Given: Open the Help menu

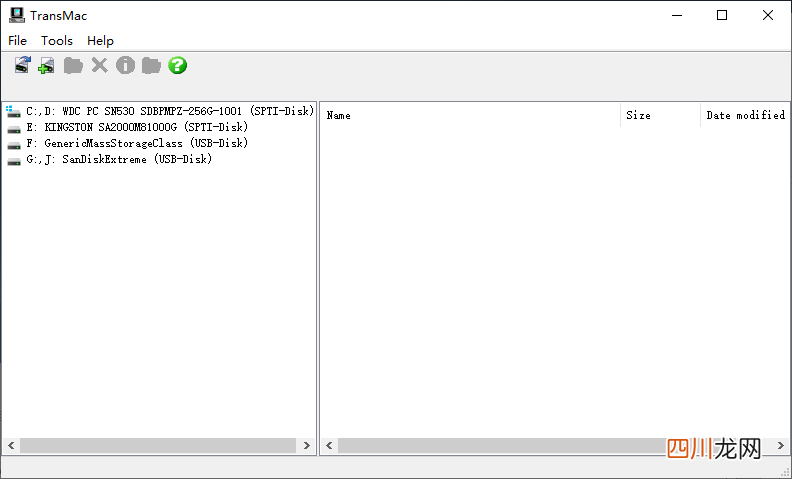Looking at the screenshot, I should (100, 40).
